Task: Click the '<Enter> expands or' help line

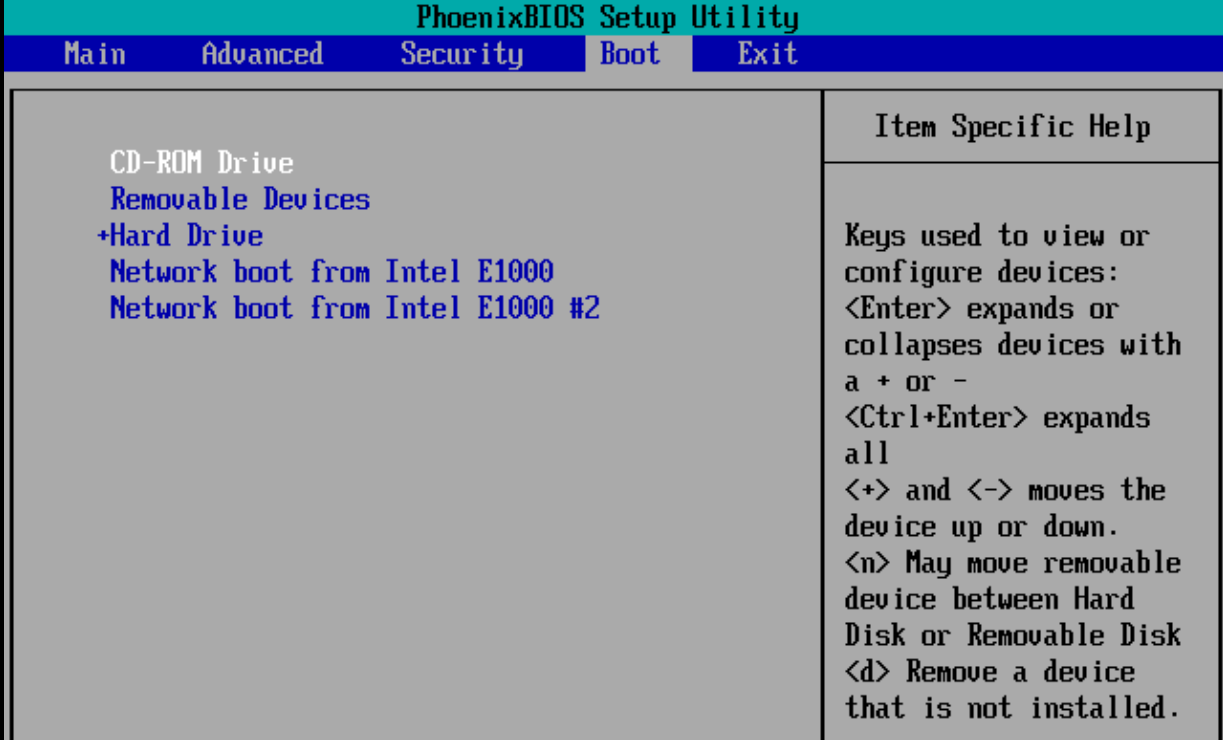Action: [982, 308]
